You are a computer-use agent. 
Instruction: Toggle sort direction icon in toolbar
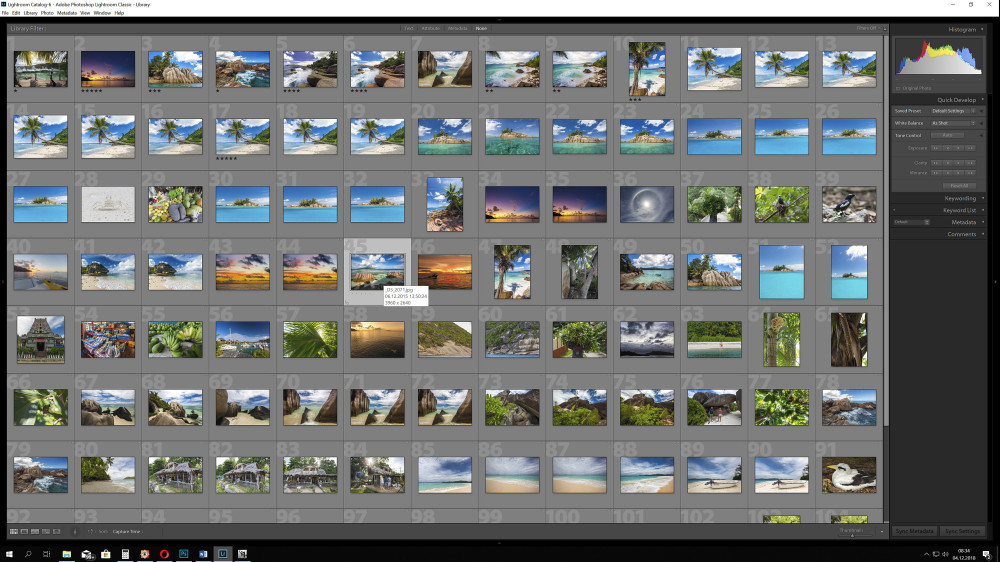pos(91,531)
